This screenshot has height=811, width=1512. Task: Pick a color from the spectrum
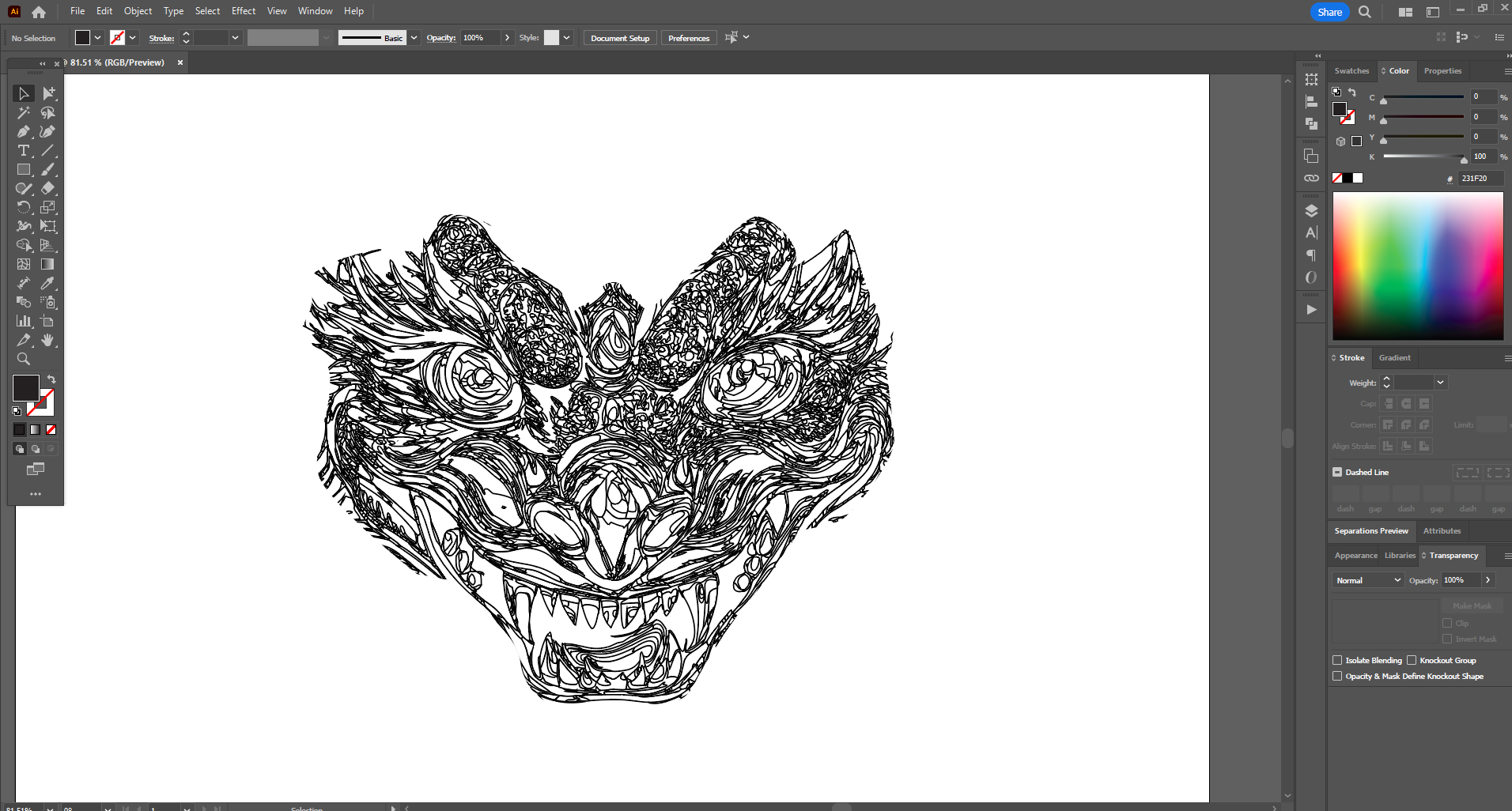tap(1417, 266)
